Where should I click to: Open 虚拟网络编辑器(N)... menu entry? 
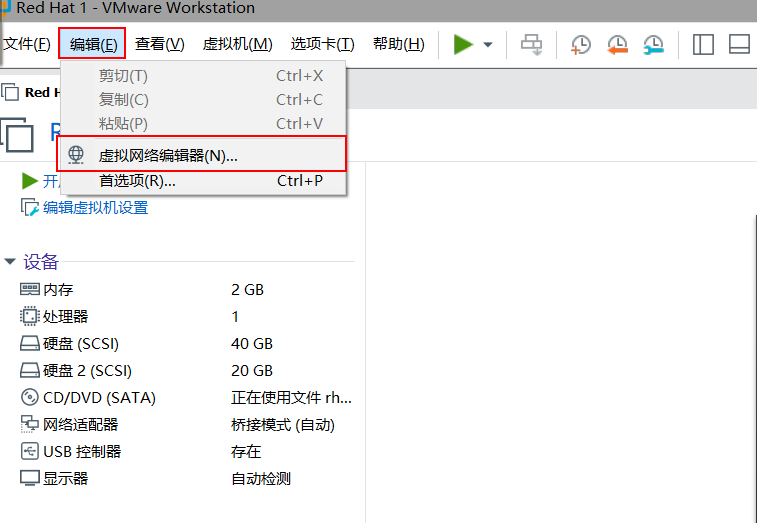[202, 155]
